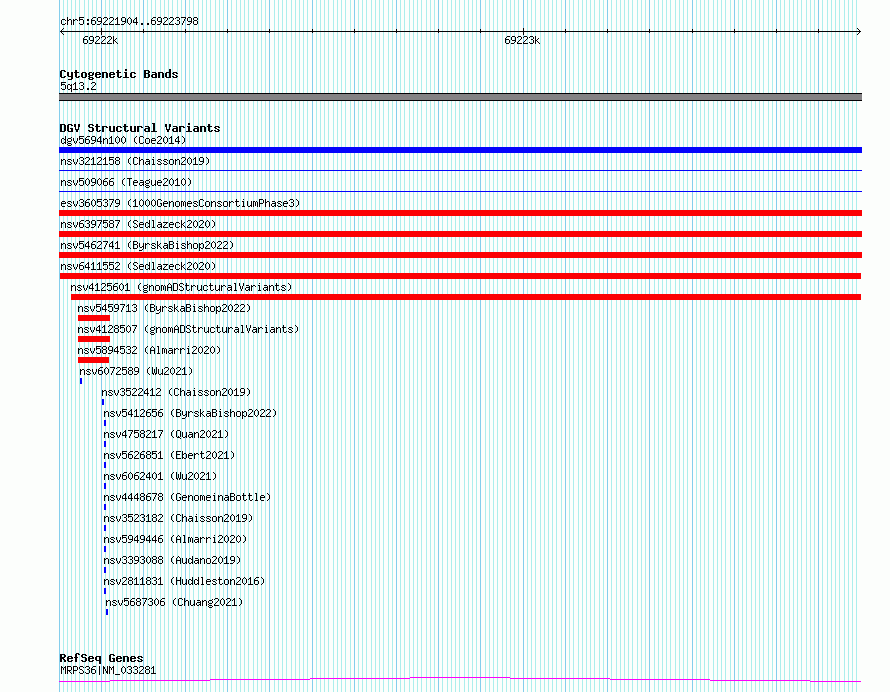Image resolution: width=890 pixels, height=692 pixels.
Task: Open nsv4128507 (gnomADStructuralVariants) variant
Action: tap(188, 329)
